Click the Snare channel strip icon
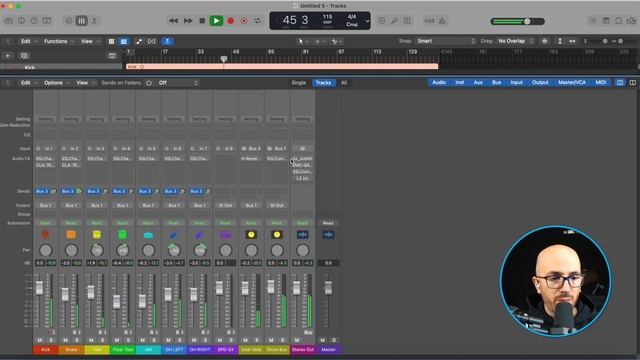The width and height of the screenshot is (640, 360). [x=71, y=235]
